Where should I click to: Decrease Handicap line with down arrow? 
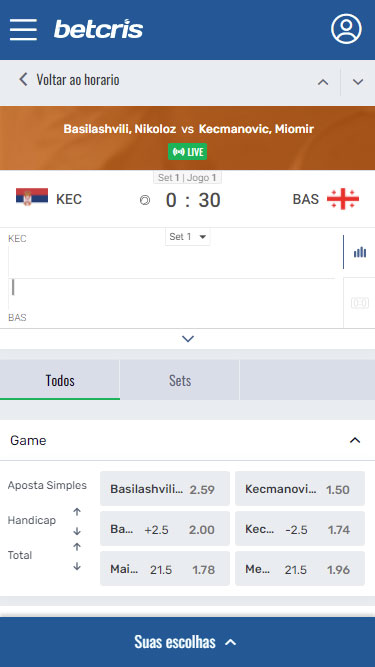[77, 531]
